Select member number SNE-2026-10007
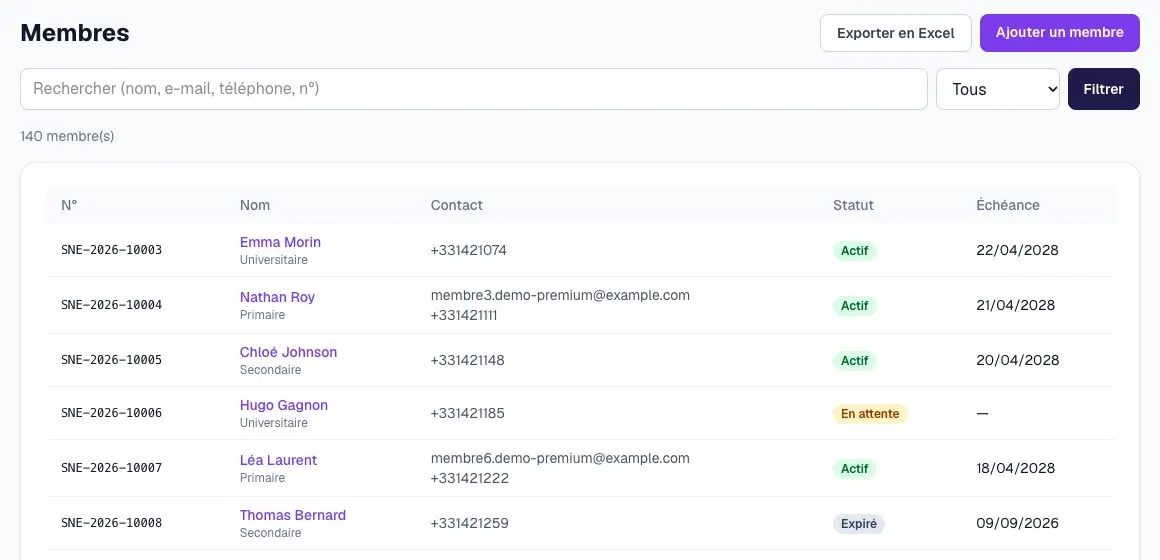The height and width of the screenshot is (560, 1160). 112,468
